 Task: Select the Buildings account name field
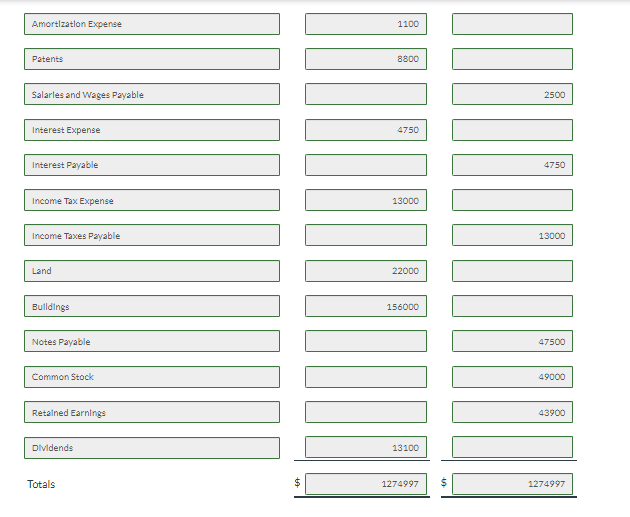click(152, 306)
